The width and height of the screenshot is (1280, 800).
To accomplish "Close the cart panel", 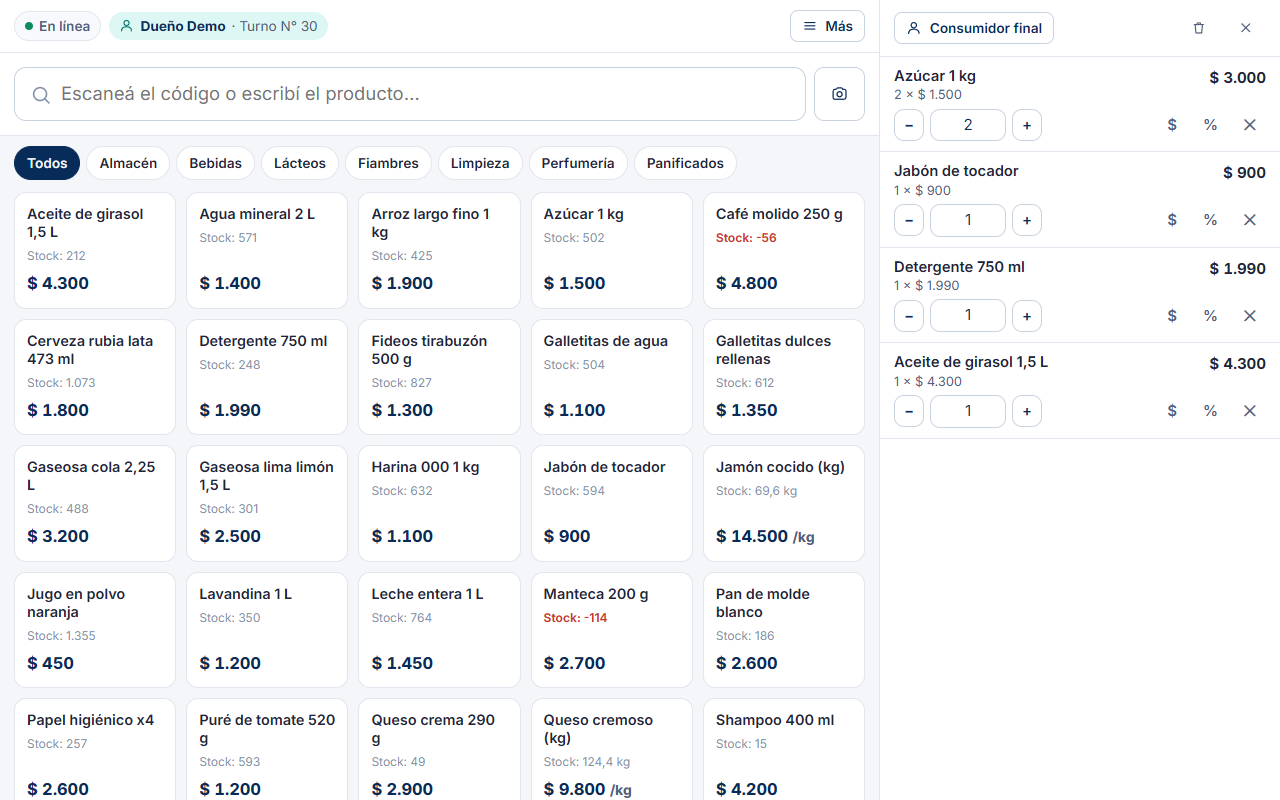I will [x=1246, y=28].
